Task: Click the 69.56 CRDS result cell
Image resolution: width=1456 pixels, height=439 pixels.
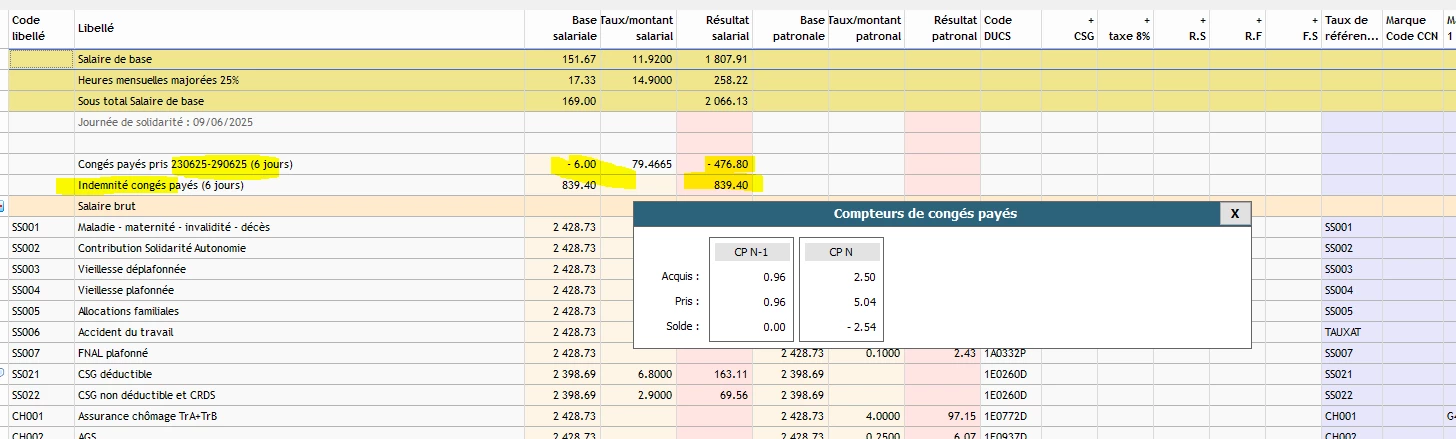Action: coord(714,395)
